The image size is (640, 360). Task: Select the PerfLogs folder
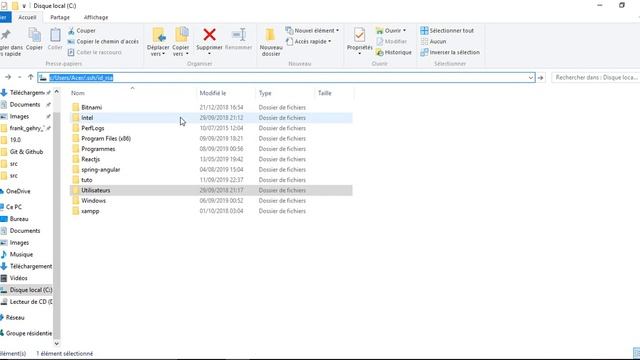coord(211,128)
